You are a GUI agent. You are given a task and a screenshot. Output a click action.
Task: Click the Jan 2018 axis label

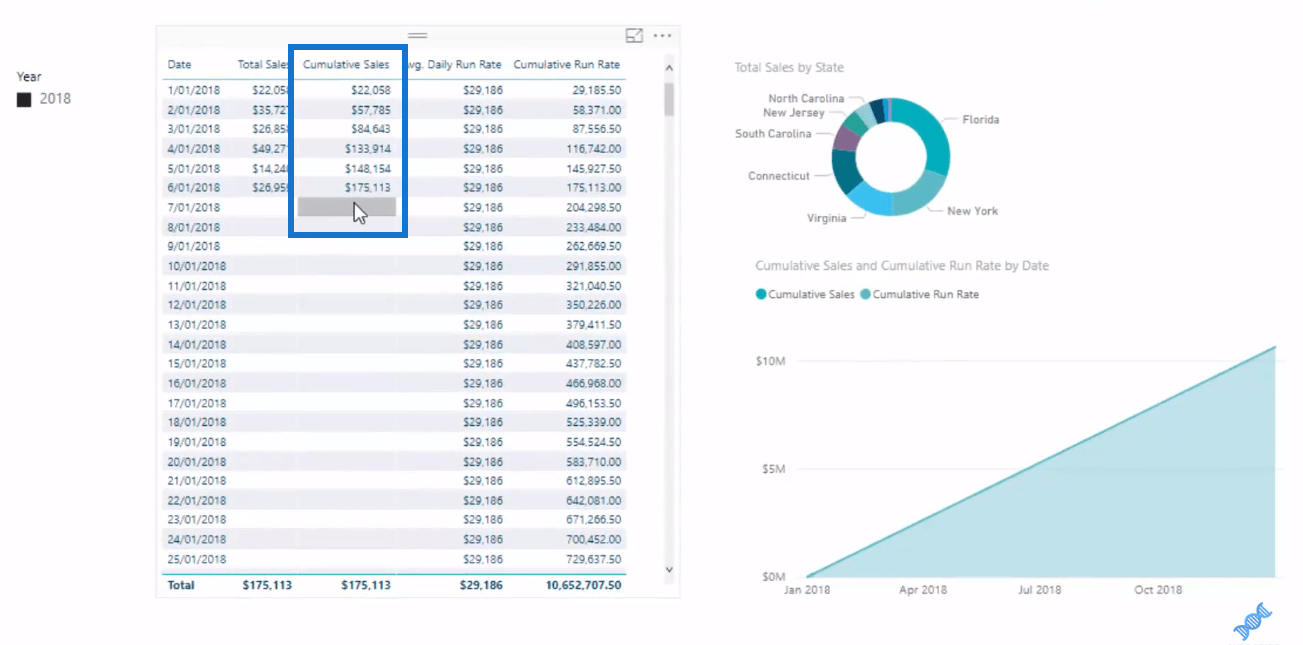805,590
